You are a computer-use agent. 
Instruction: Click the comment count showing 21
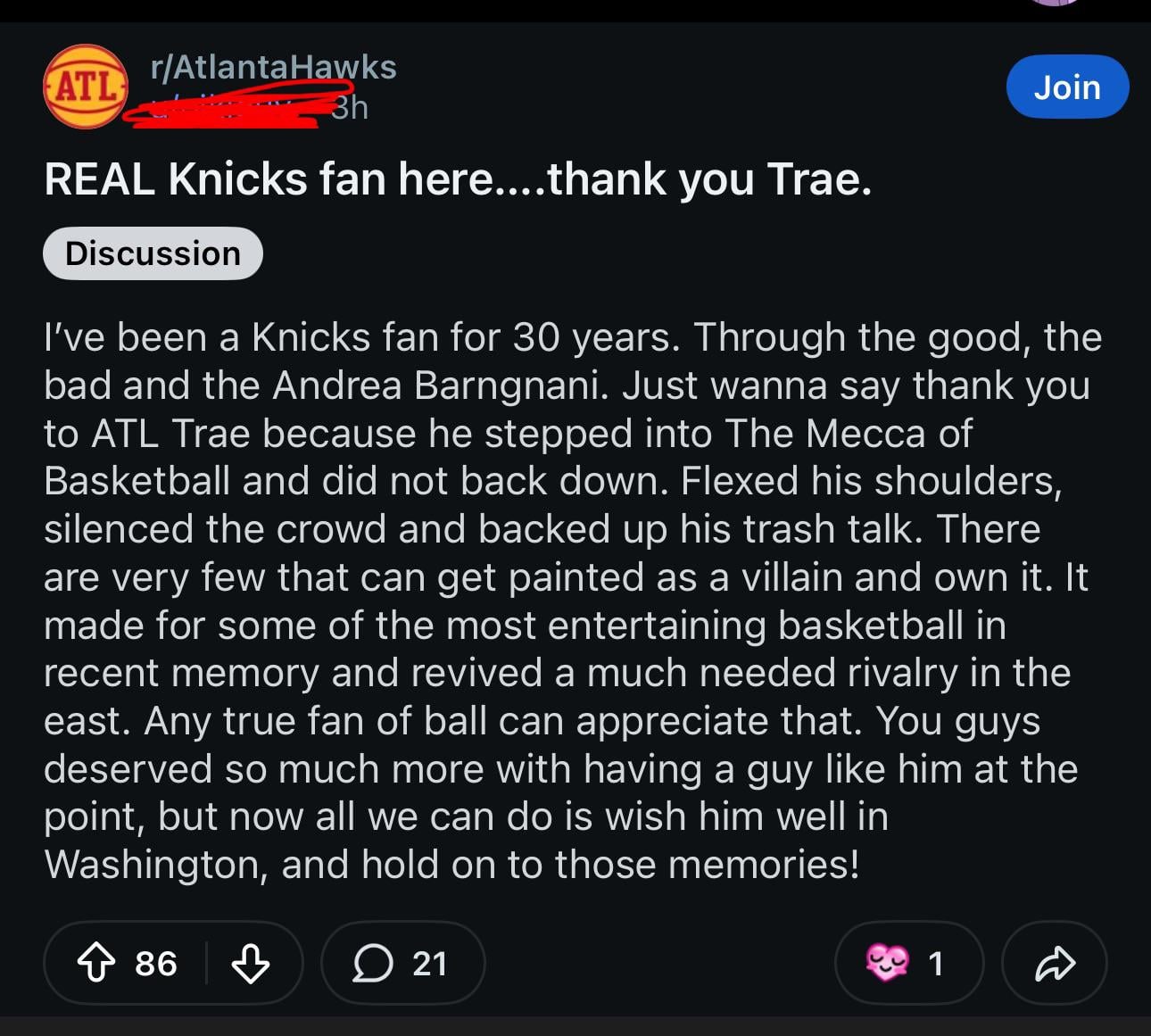coord(429,964)
